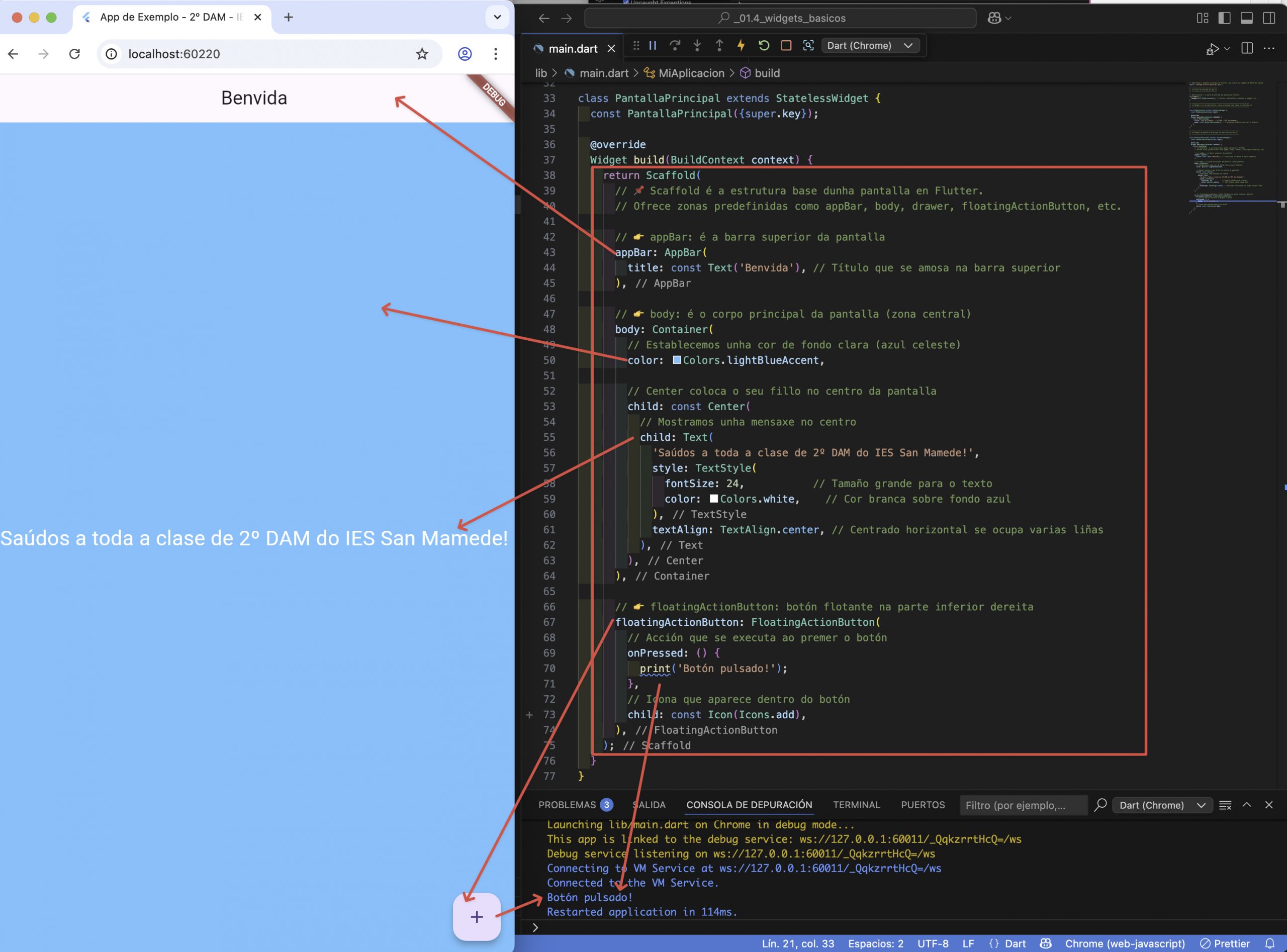Click the Prettier status bar item
1287x952 pixels.
click(x=1225, y=943)
